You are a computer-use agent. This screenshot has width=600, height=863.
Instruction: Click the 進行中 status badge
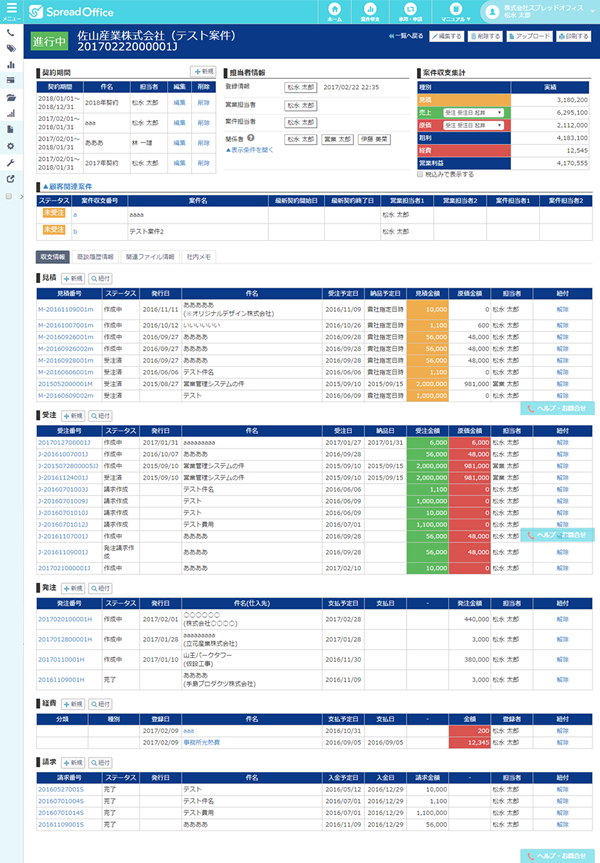50,41
